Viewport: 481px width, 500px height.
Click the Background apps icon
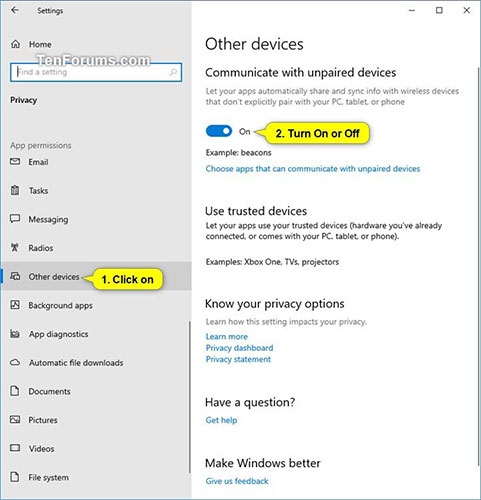(15, 305)
